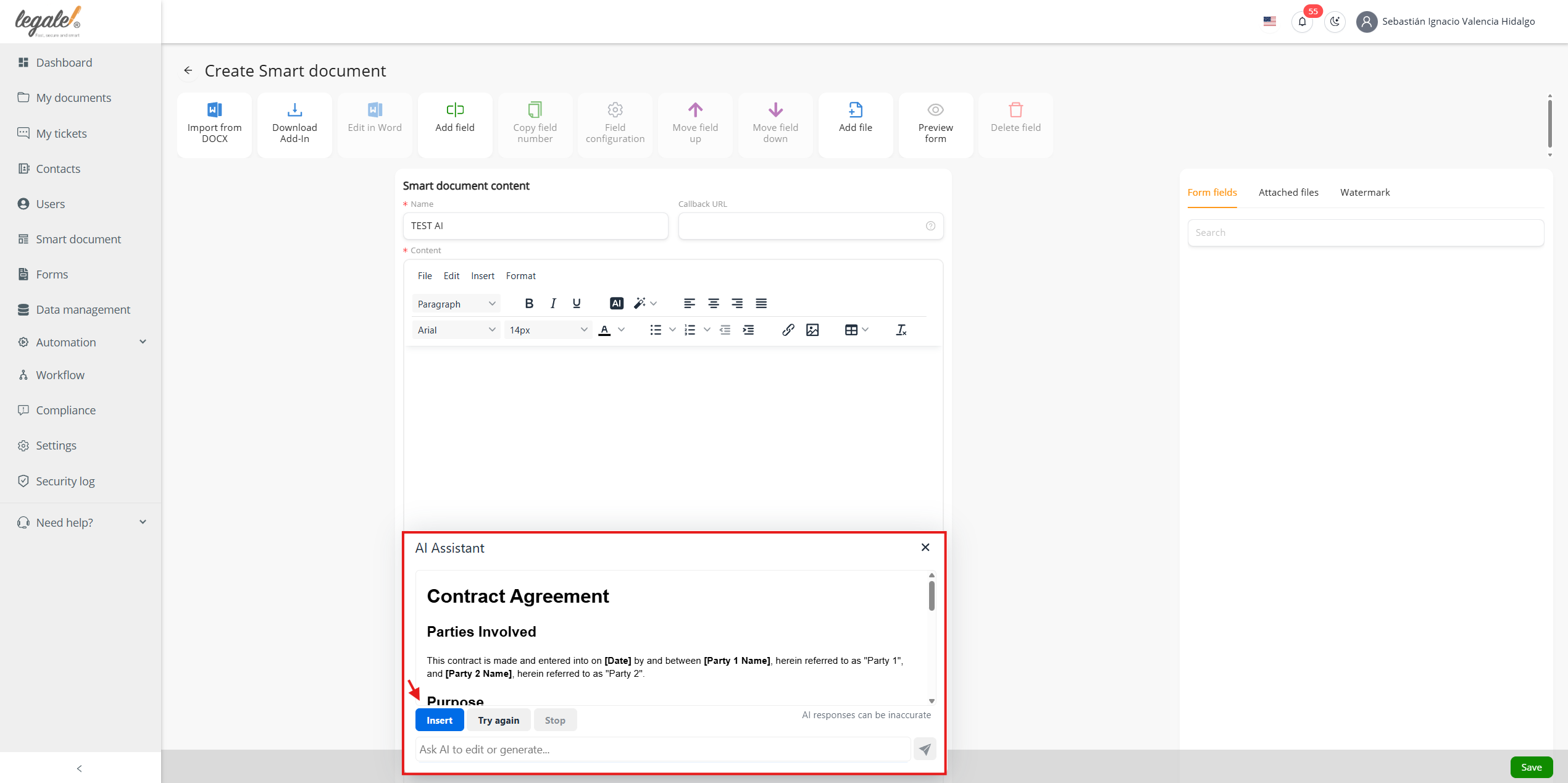The height and width of the screenshot is (783, 1568).
Task: Open the text color picker arrow
Action: [622, 330]
